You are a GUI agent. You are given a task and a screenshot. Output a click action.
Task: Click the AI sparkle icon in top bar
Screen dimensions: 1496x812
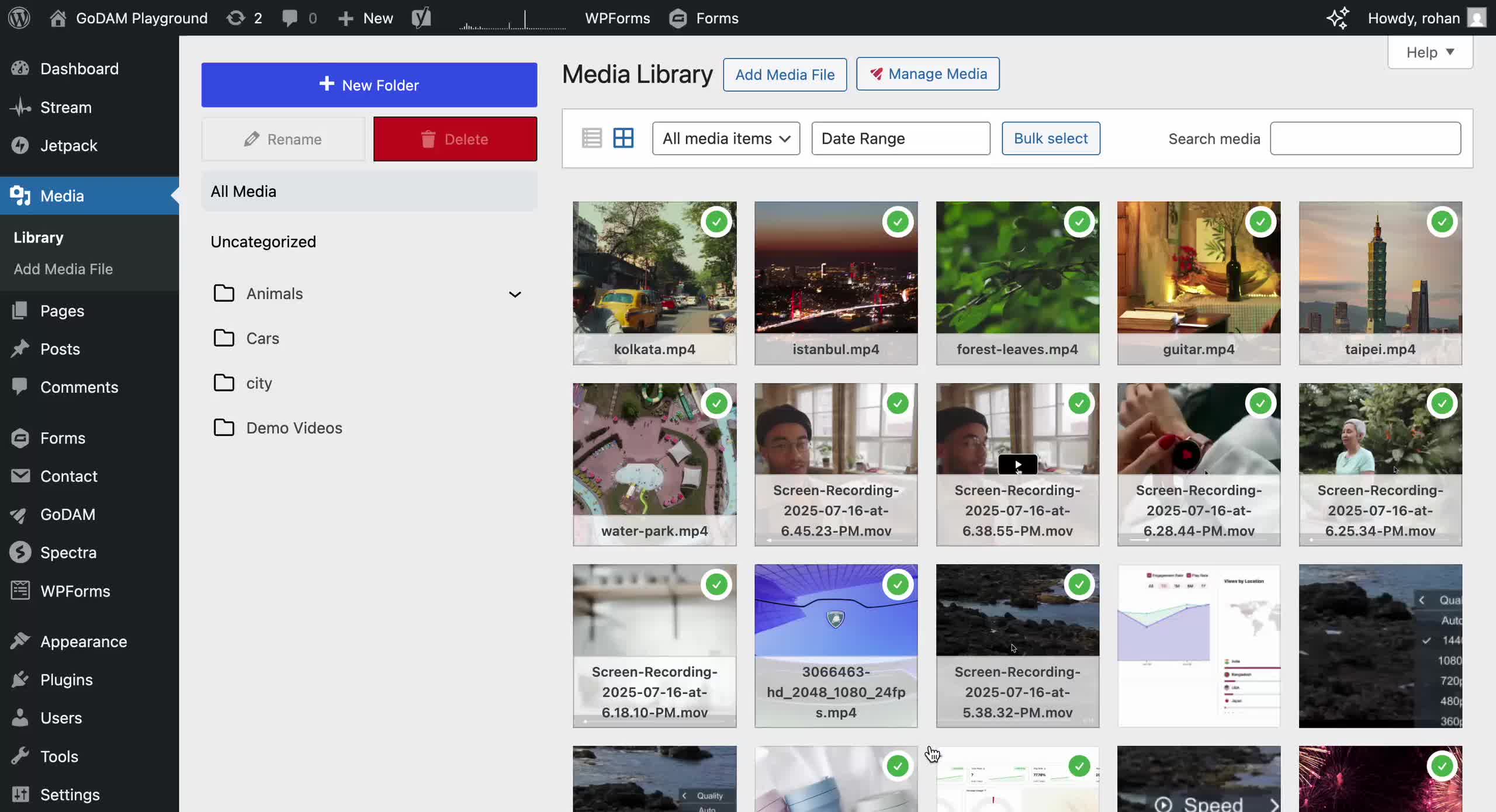(1338, 18)
